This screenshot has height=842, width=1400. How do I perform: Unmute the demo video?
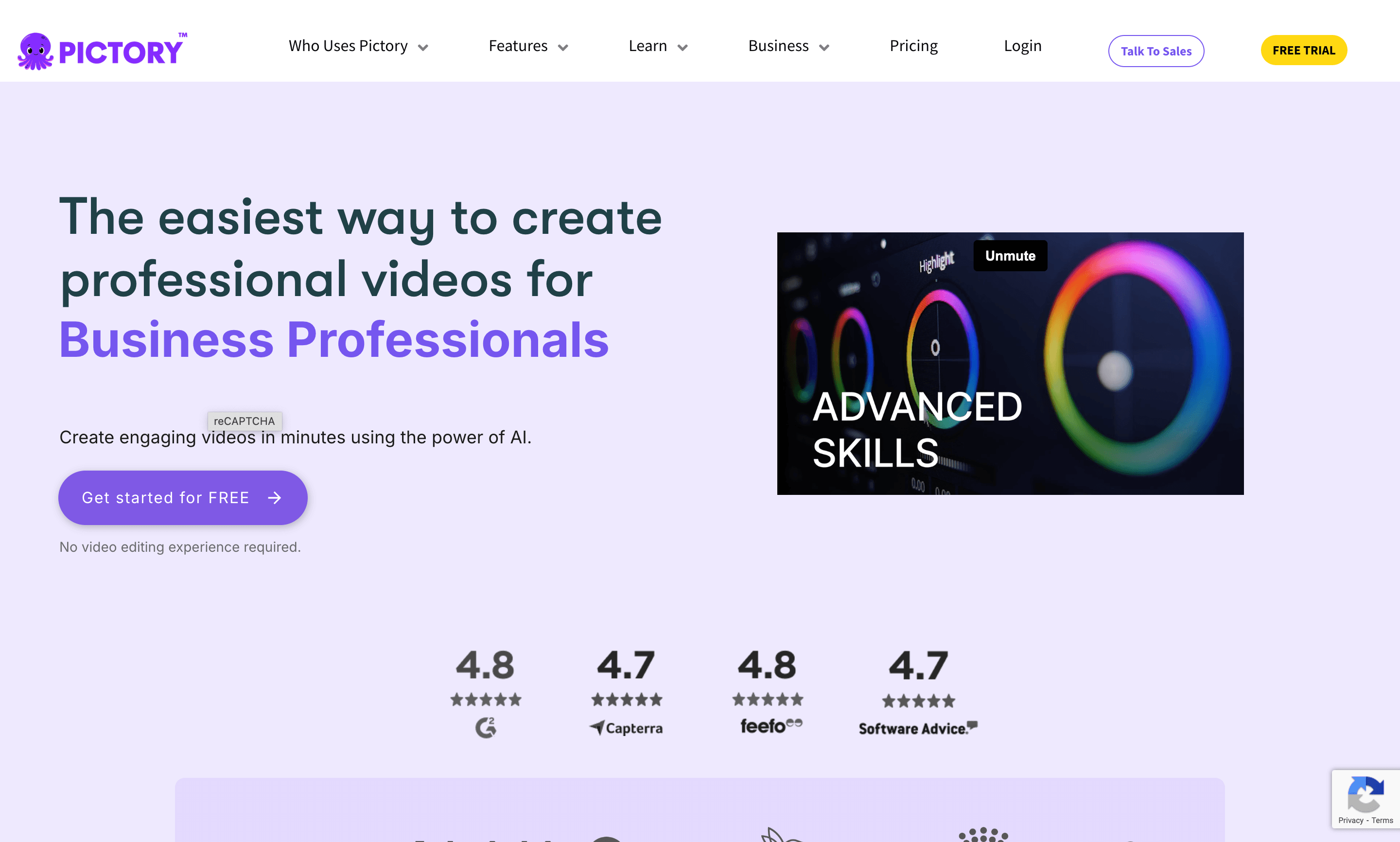click(1009, 256)
